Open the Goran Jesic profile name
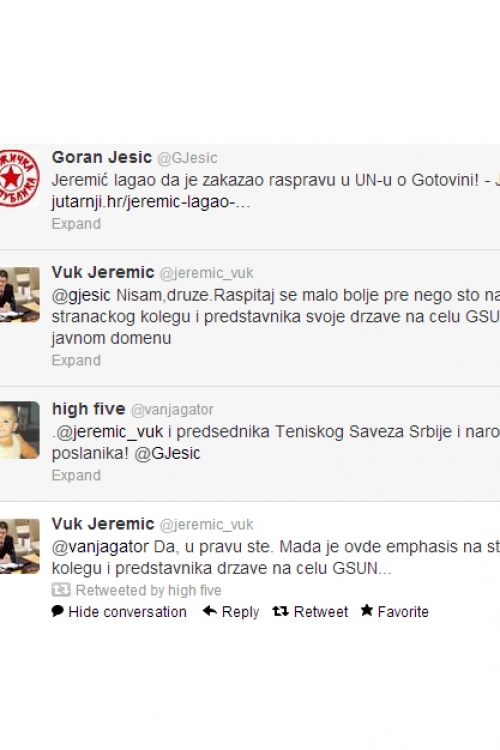Screen dimensions: 500x750 pos(101,157)
